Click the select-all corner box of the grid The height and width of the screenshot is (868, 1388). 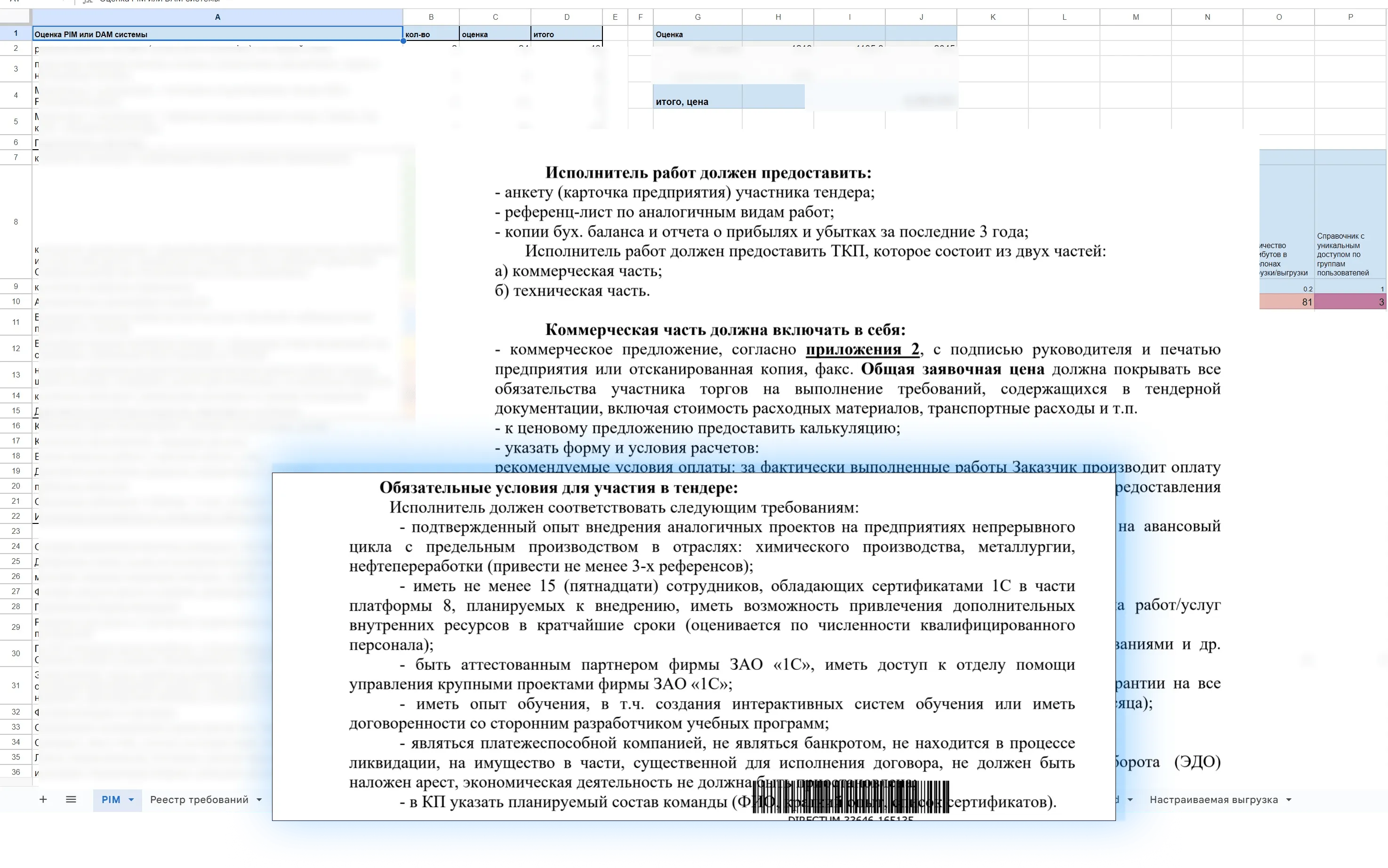(x=16, y=17)
